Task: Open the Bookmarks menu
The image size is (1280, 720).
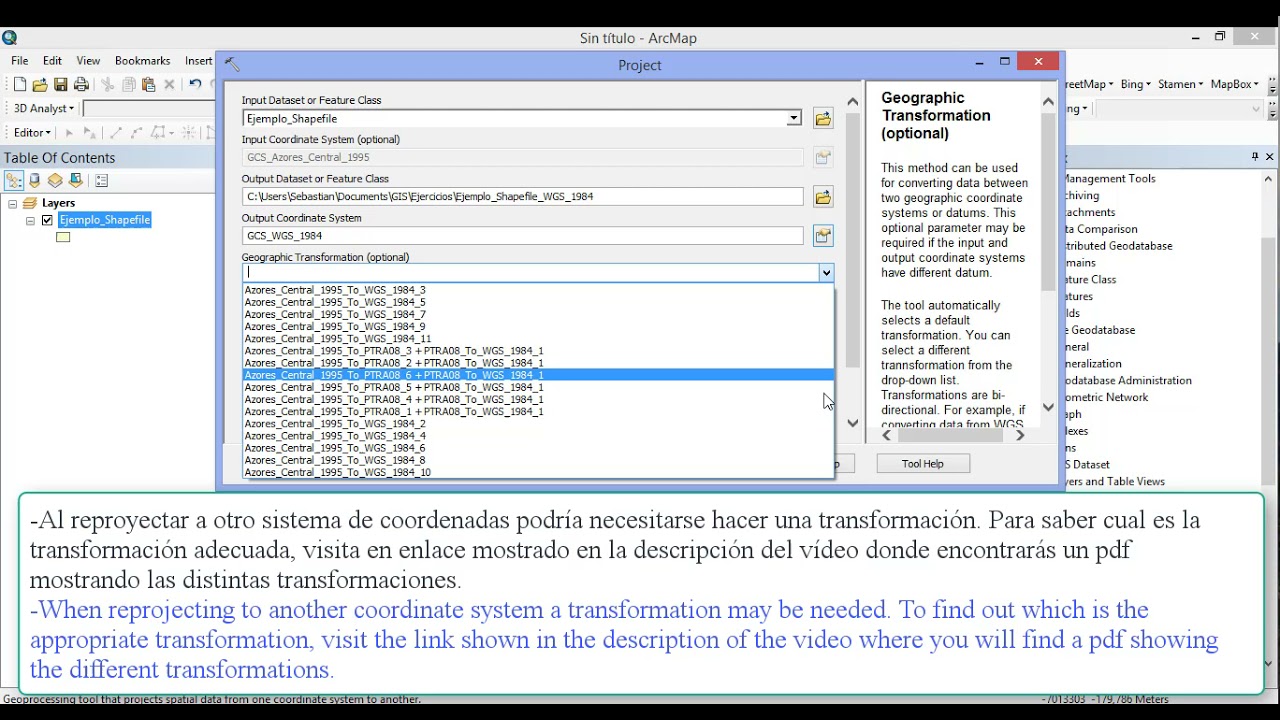Action: pos(142,61)
